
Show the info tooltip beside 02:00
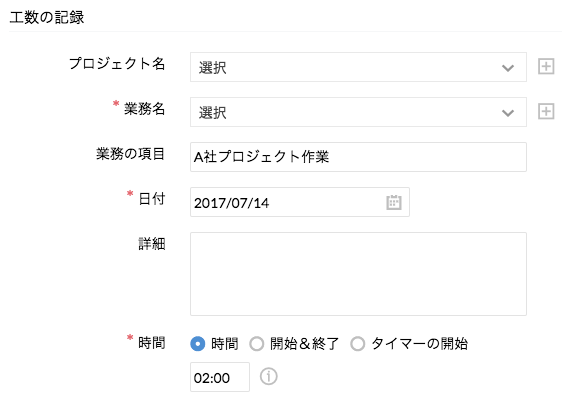[268, 377]
